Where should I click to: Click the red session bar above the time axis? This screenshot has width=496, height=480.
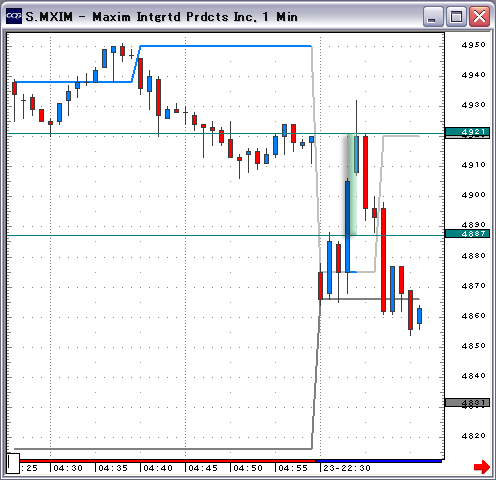(167, 461)
